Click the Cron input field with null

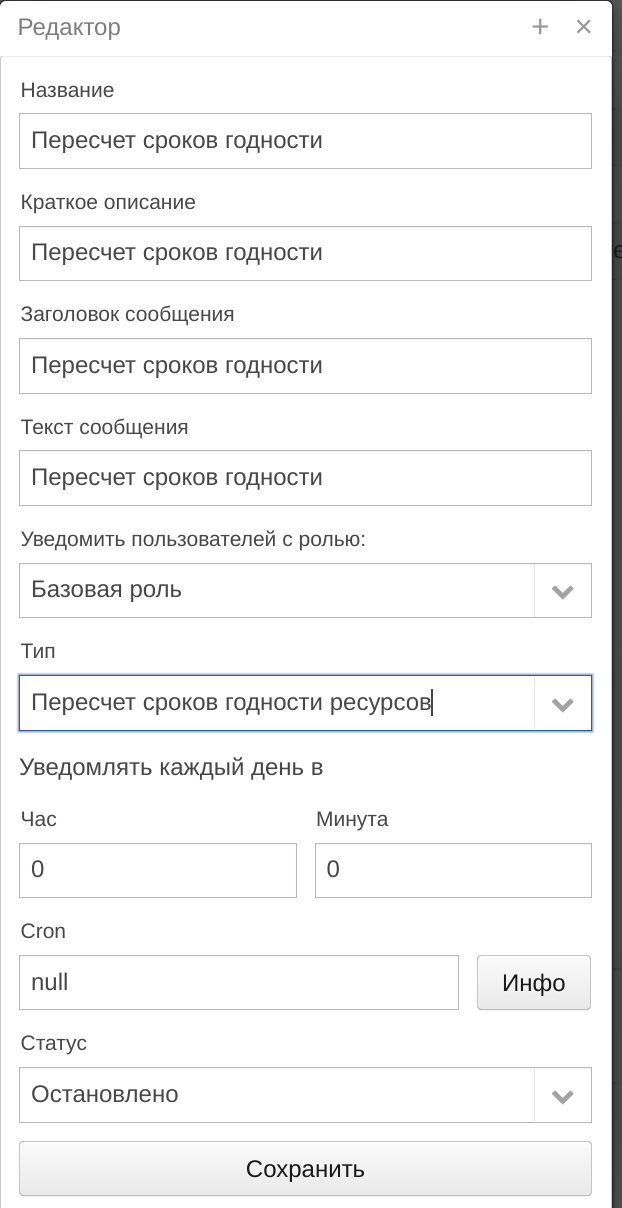(239, 982)
